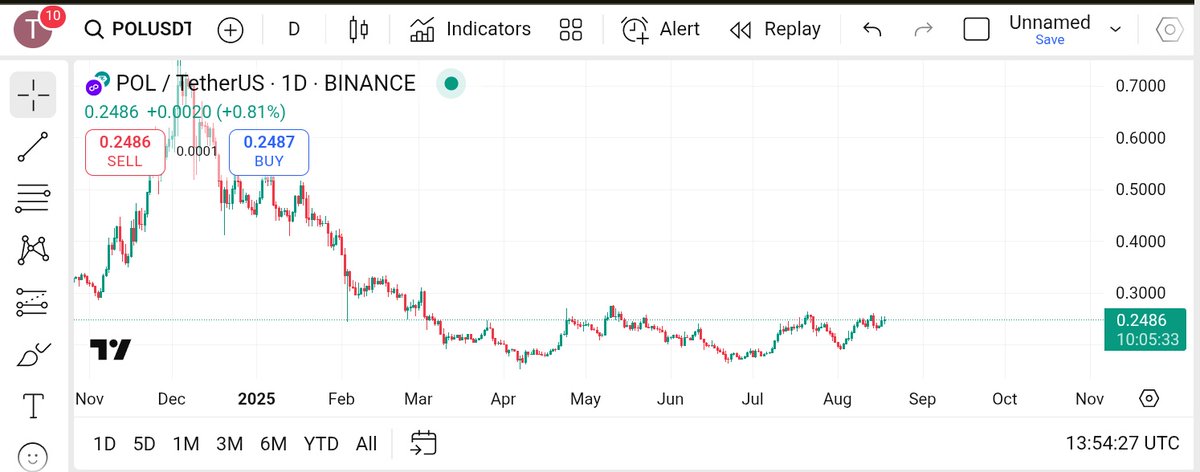Start bar Replay mode
Image resolution: width=1200 pixels, height=472 pixels.
(x=775, y=30)
